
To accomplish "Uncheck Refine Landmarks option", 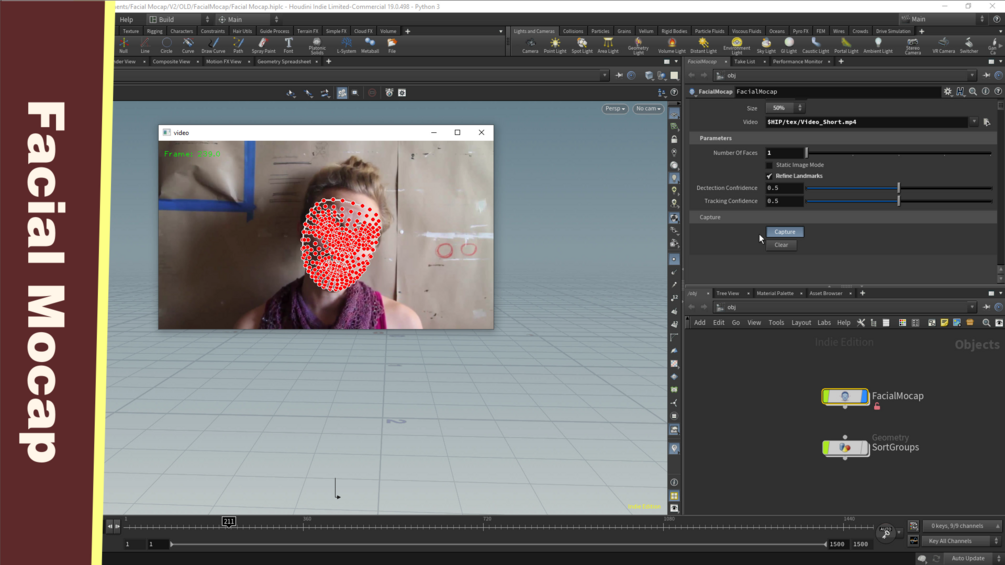I will coord(769,176).
